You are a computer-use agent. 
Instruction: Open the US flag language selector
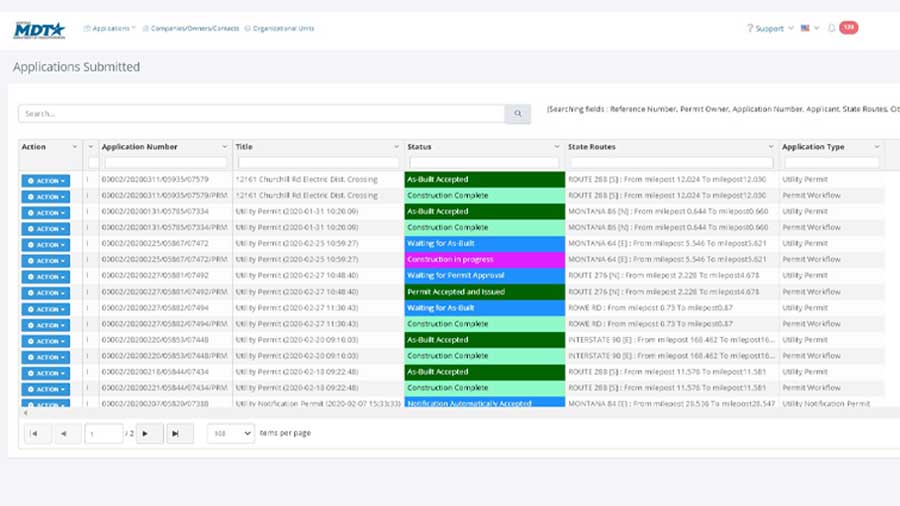(809, 28)
